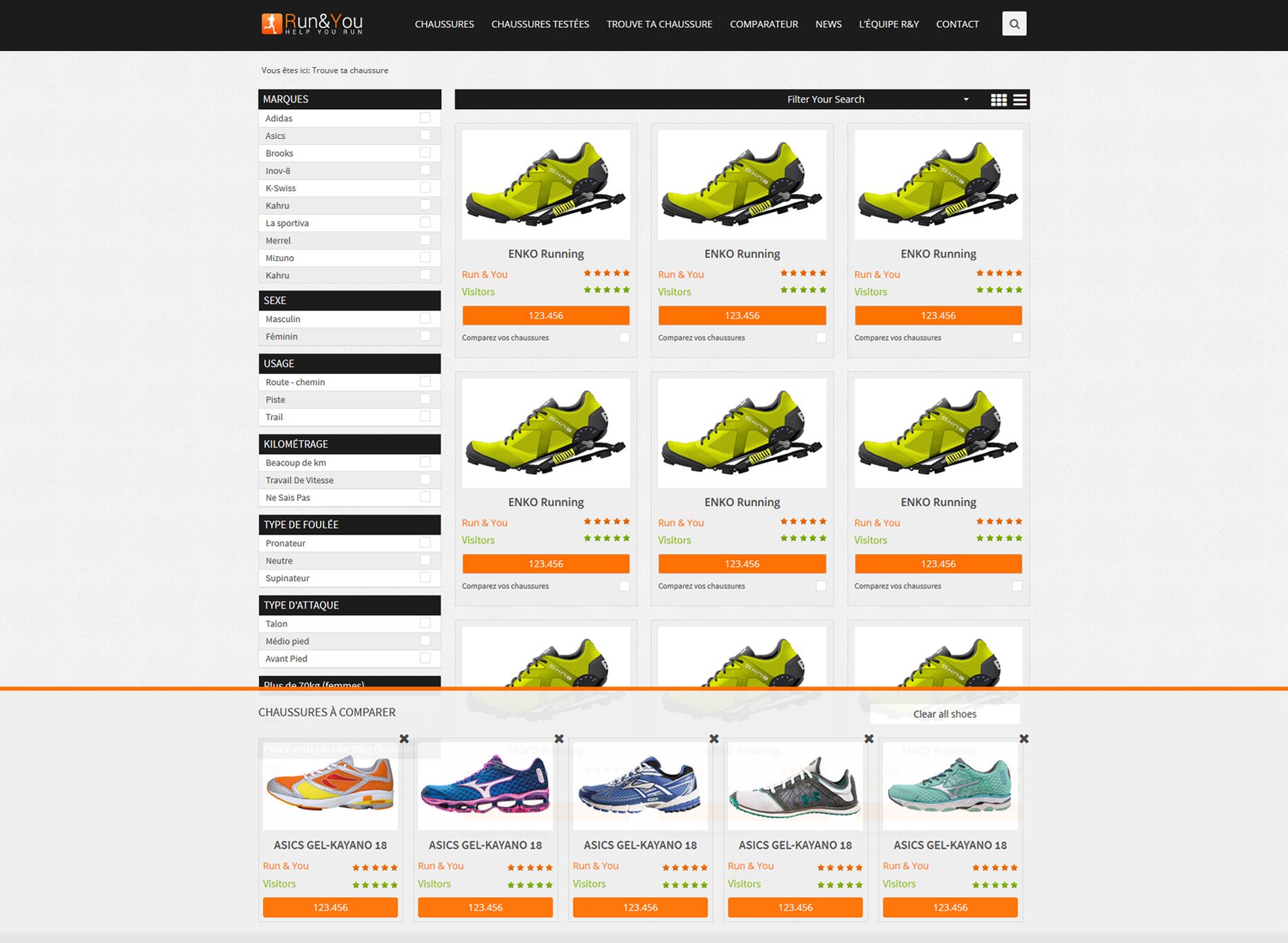Click 123.456 button on first ENKO card
The image size is (1288, 943).
tap(546, 315)
